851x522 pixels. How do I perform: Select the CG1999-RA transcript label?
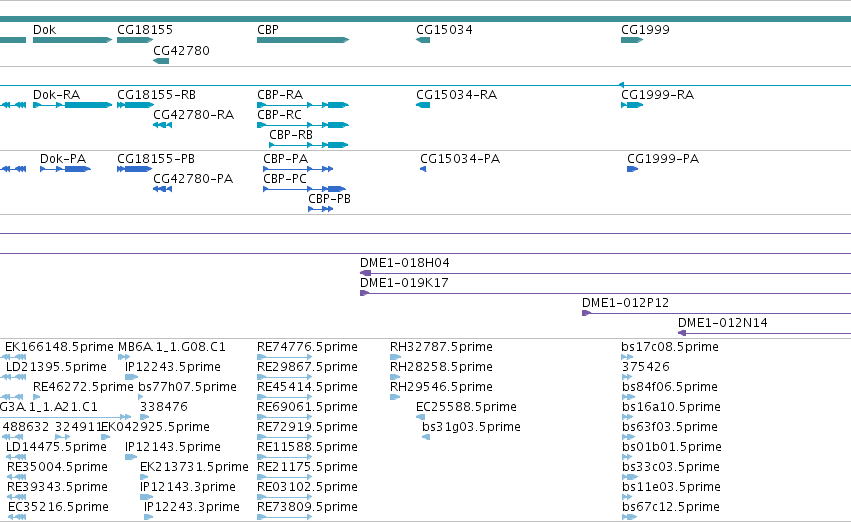pyautogui.click(x=657, y=95)
